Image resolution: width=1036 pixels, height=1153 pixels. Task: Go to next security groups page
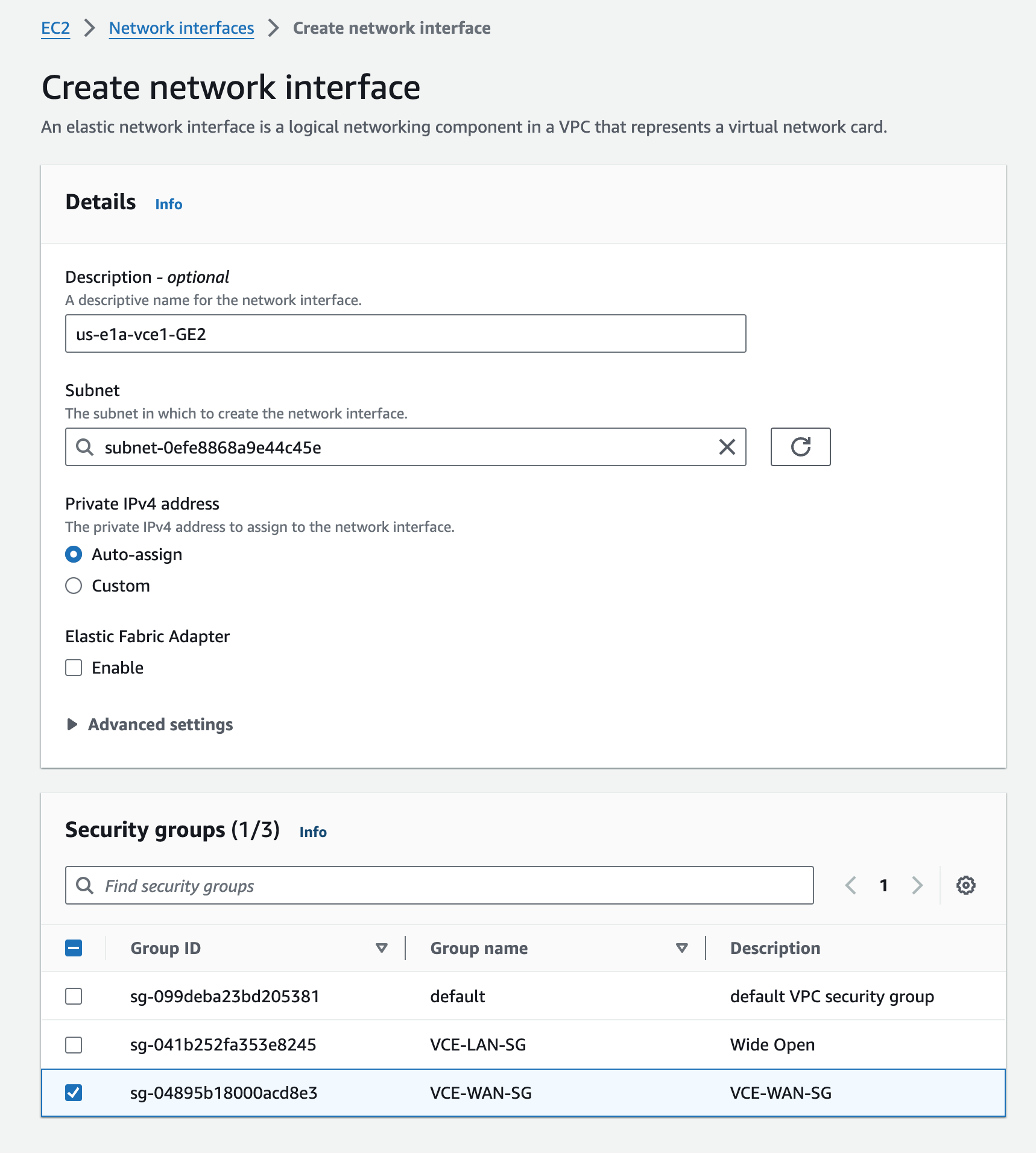coord(917,885)
